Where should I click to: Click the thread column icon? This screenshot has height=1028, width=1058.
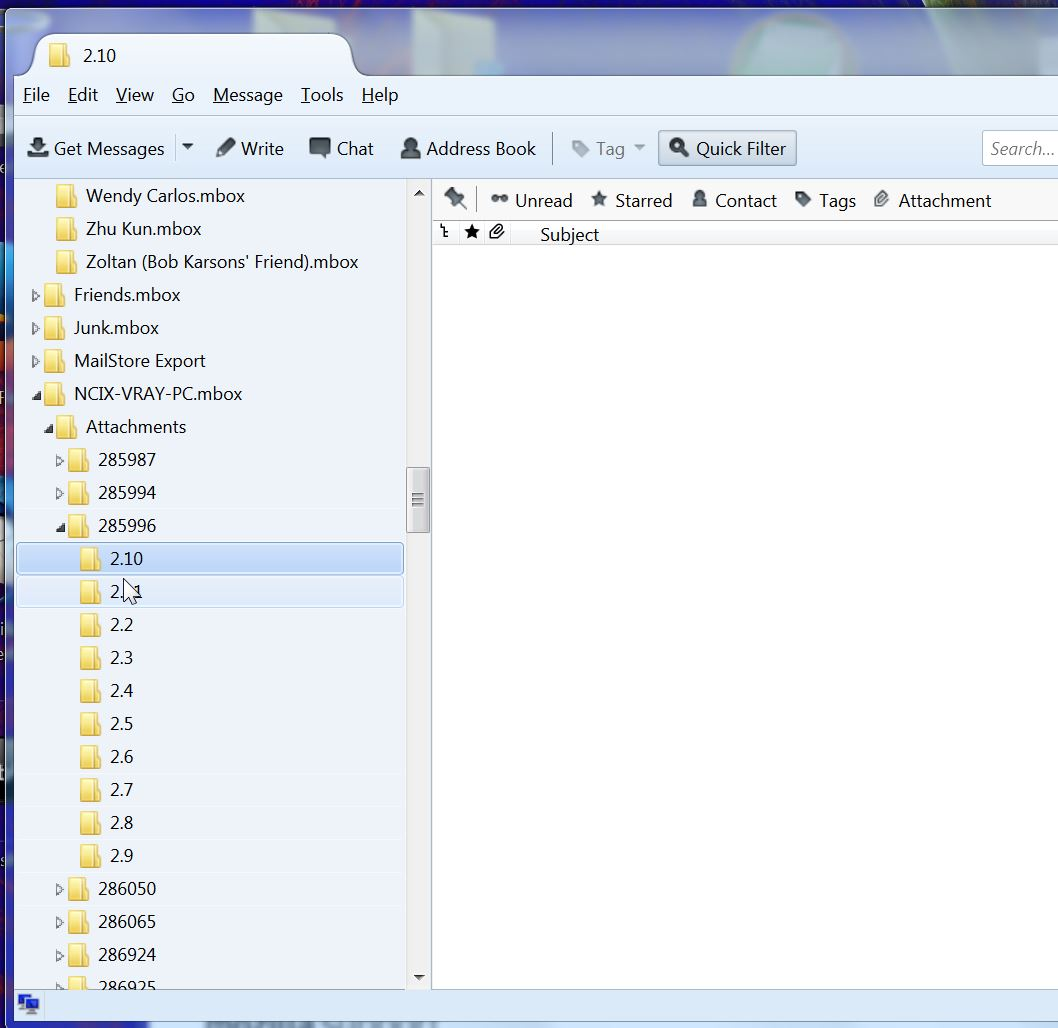445,232
